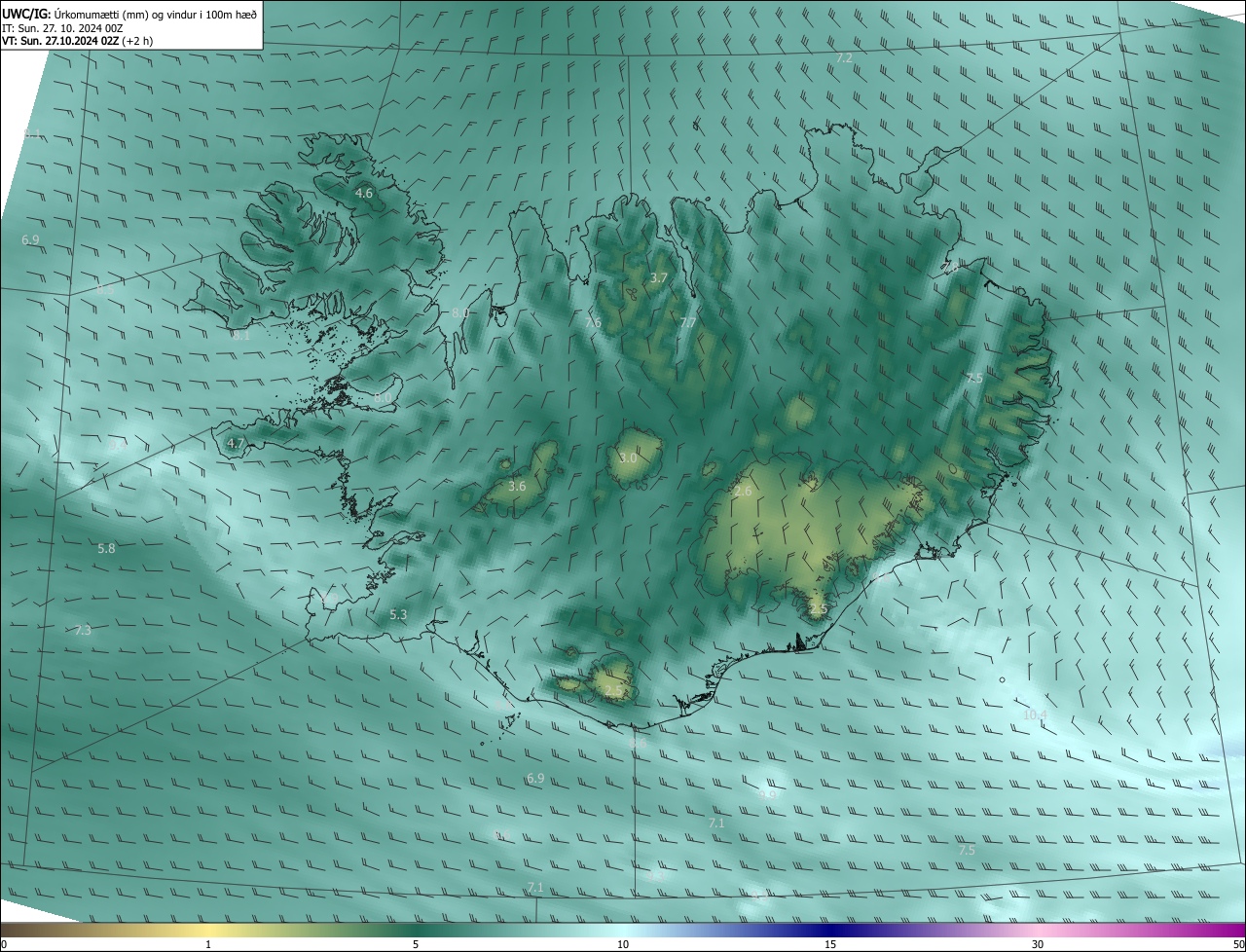Click the 3.0 value on the central glacier
The width and height of the screenshot is (1246, 952).
628,458
